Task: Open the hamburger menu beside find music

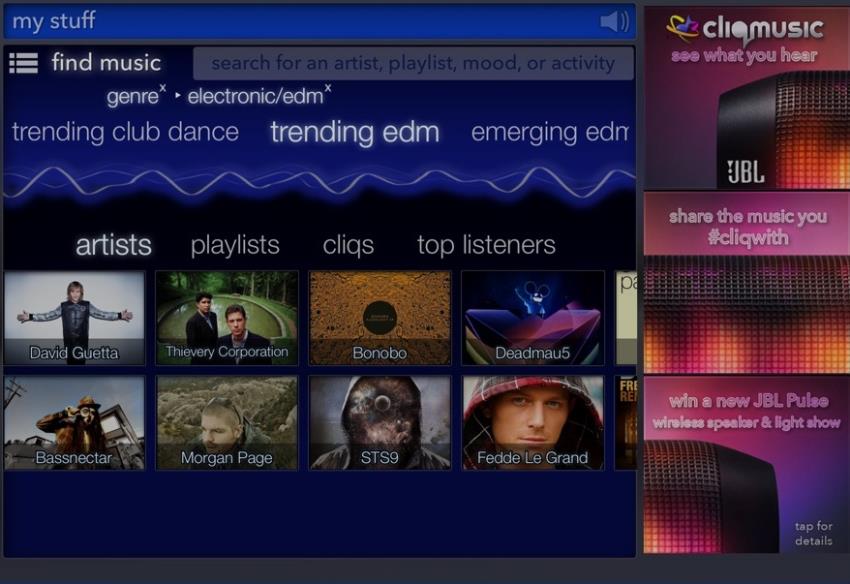Action: 24,63
